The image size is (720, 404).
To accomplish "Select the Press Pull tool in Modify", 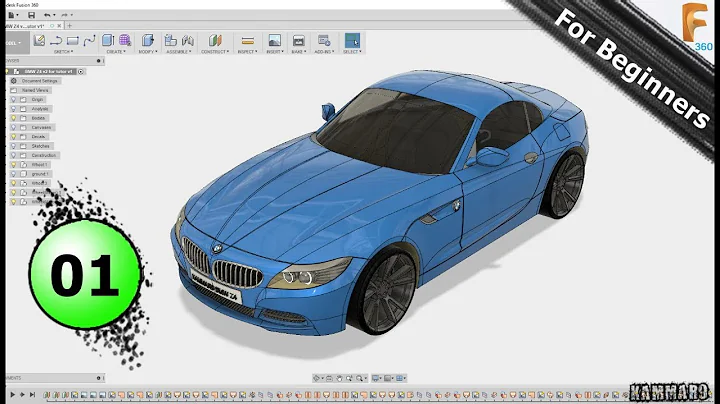I will 148,40.
